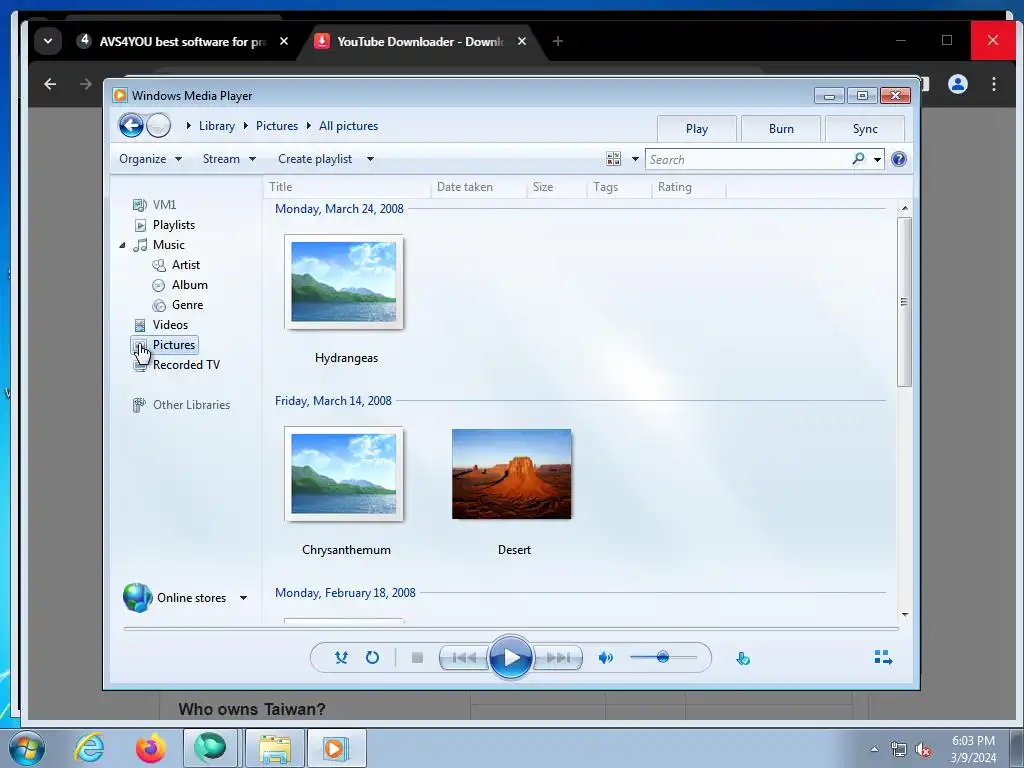
Task: Mute the volume with the speaker icon
Action: (x=605, y=658)
